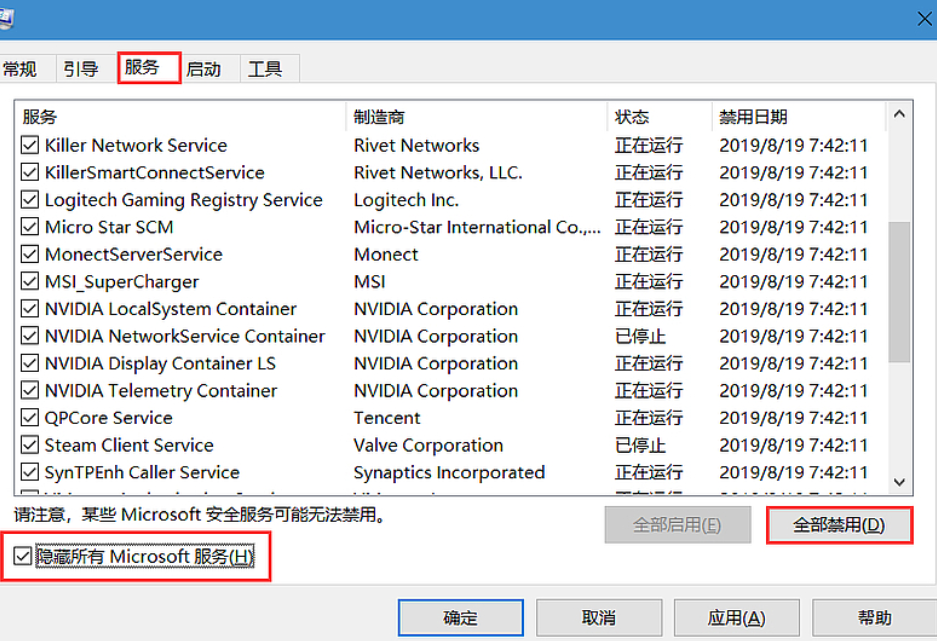937x641 pixels.
Task: Uncheck Hide all Microsoft services checkbox
Action: point(23,556)
